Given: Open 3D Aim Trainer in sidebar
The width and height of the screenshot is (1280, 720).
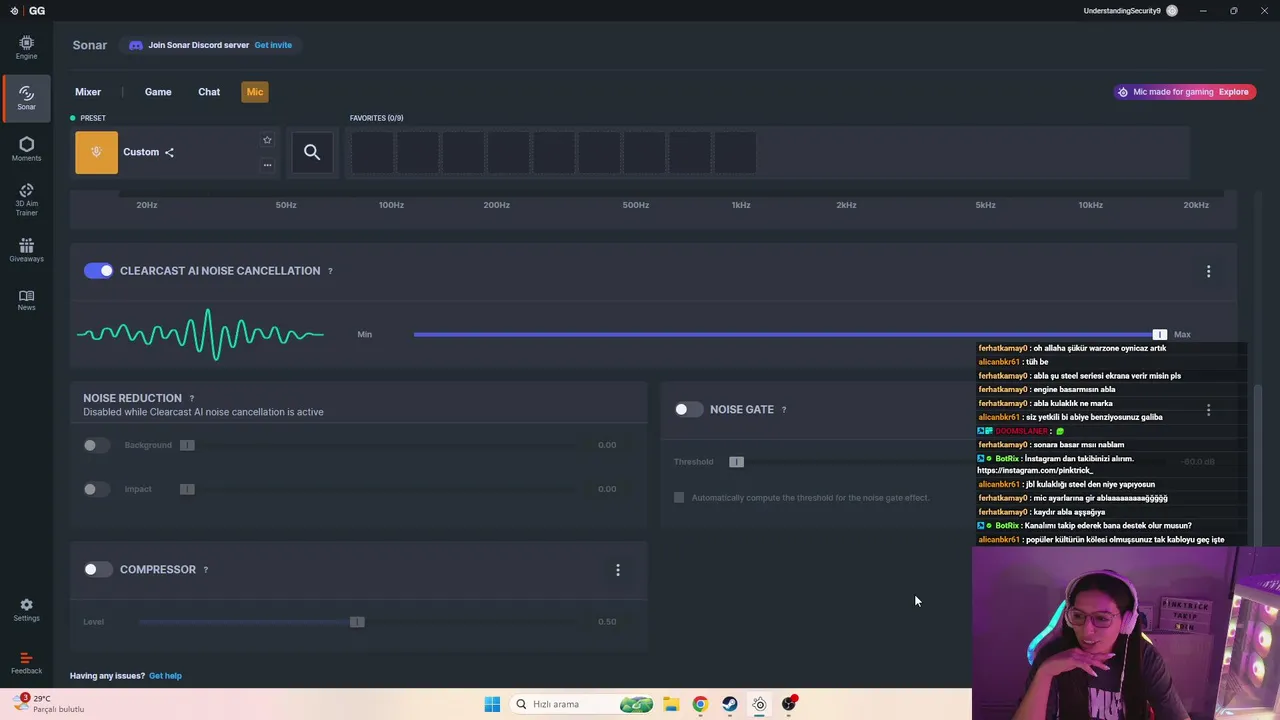Looking at the screenshot, I should (26, 200).
